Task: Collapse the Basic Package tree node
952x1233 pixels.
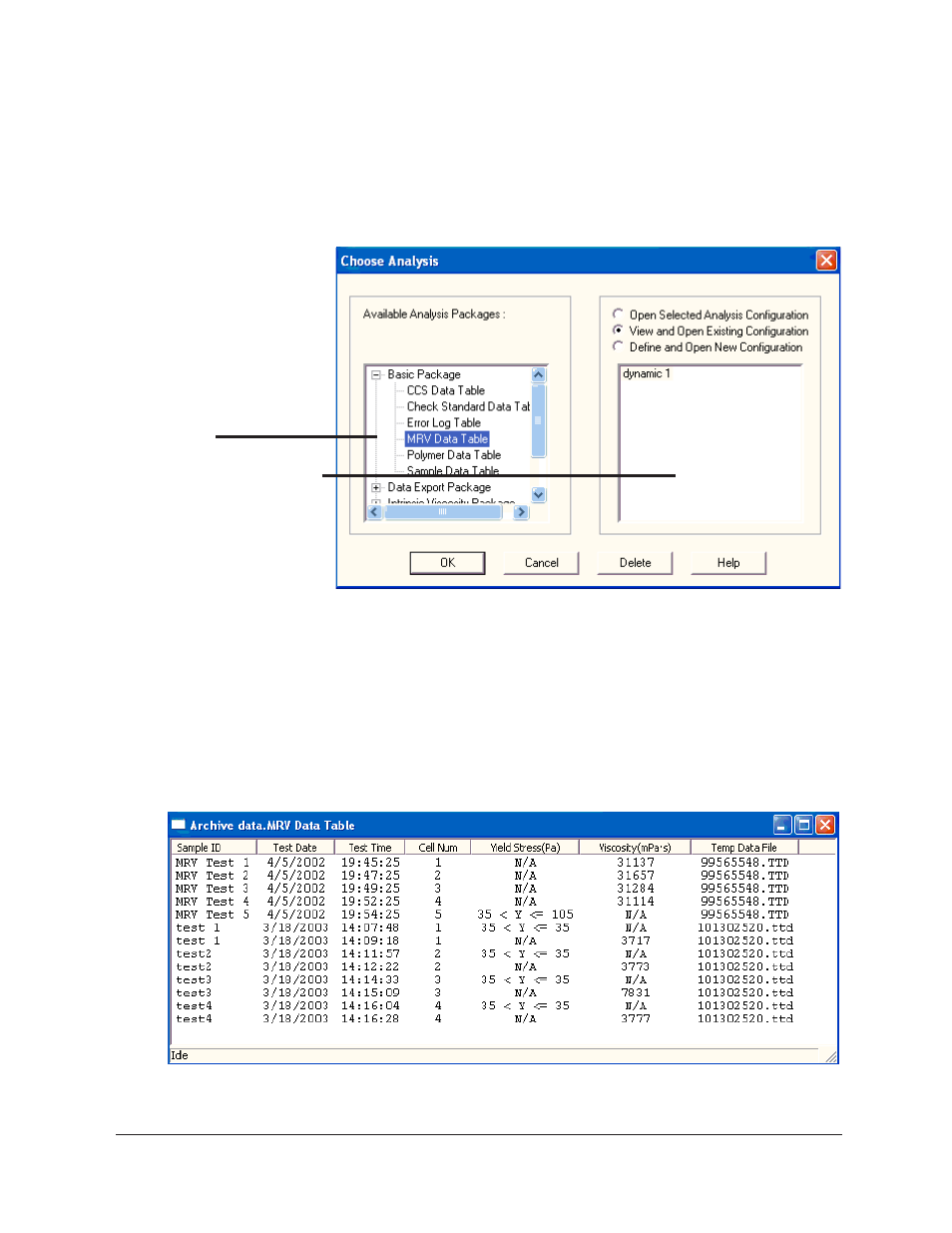Action: (x=376, y=375)
